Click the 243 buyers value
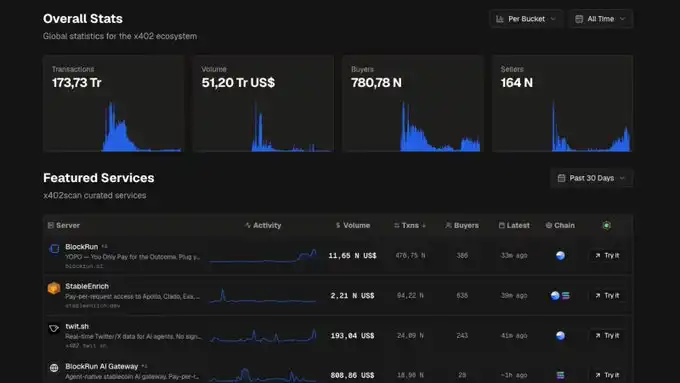 pyautogui.click(x=462, y=335)
